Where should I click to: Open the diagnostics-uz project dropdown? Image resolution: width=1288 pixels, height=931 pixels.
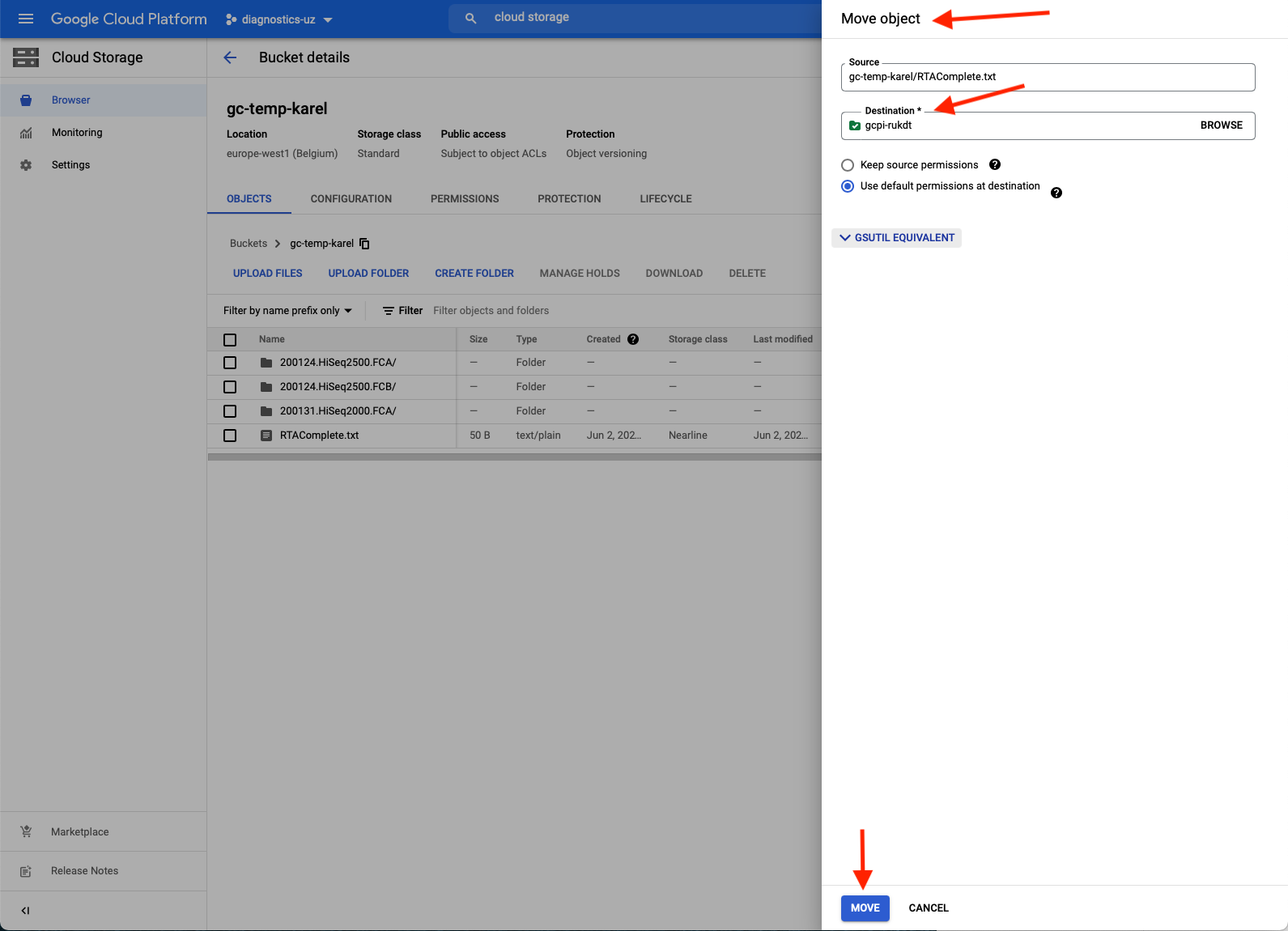coord(279,19)
